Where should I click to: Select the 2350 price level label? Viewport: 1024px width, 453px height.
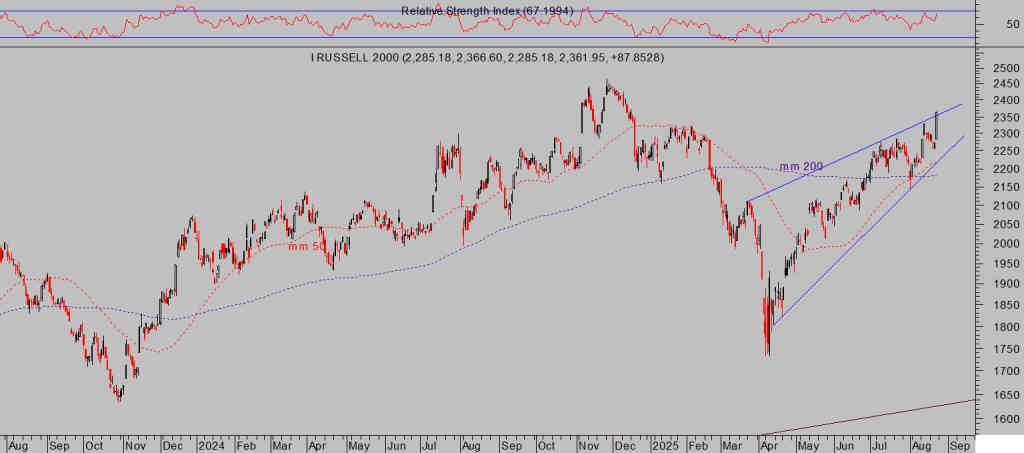click(1004, 117)
